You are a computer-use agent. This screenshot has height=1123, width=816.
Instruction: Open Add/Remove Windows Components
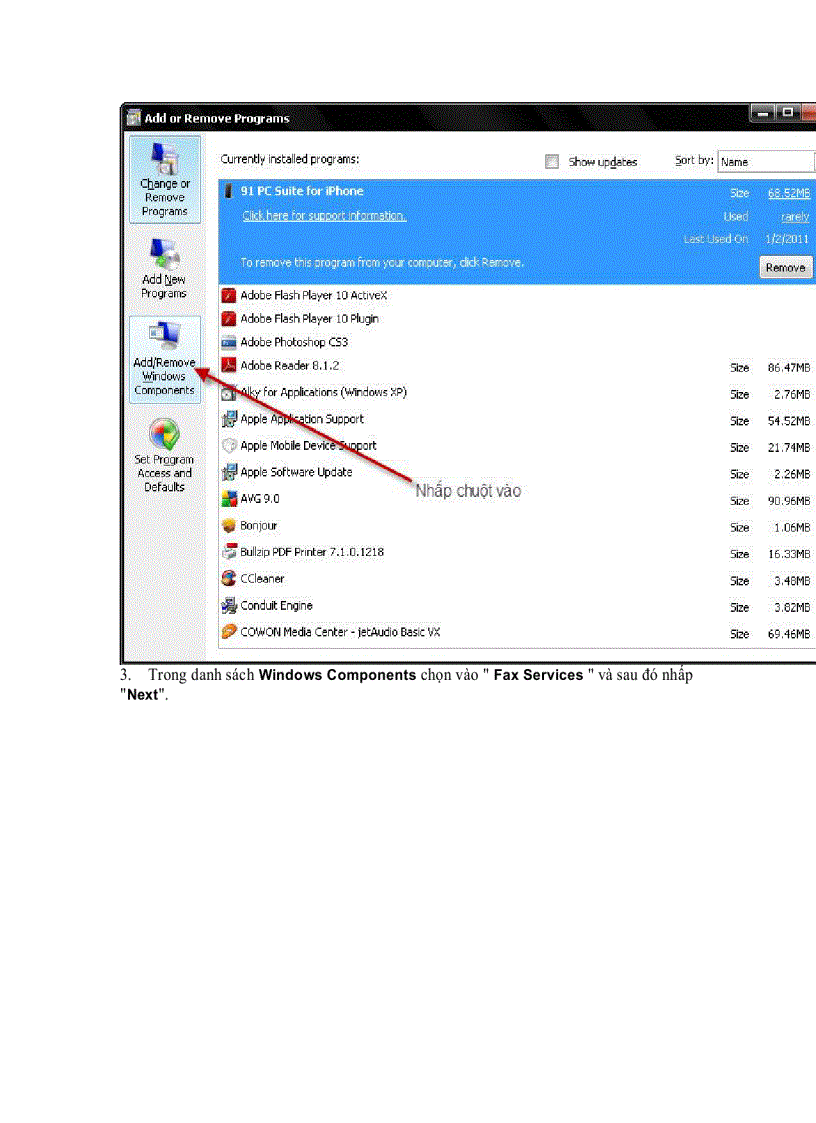164,358
